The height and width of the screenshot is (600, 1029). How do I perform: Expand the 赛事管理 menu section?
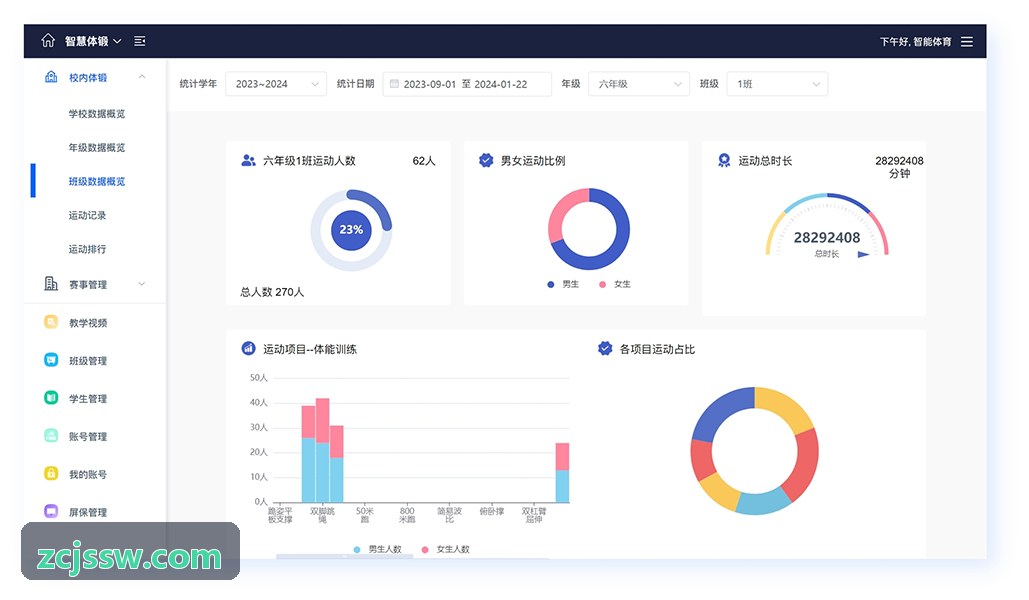tap(142, 284)
